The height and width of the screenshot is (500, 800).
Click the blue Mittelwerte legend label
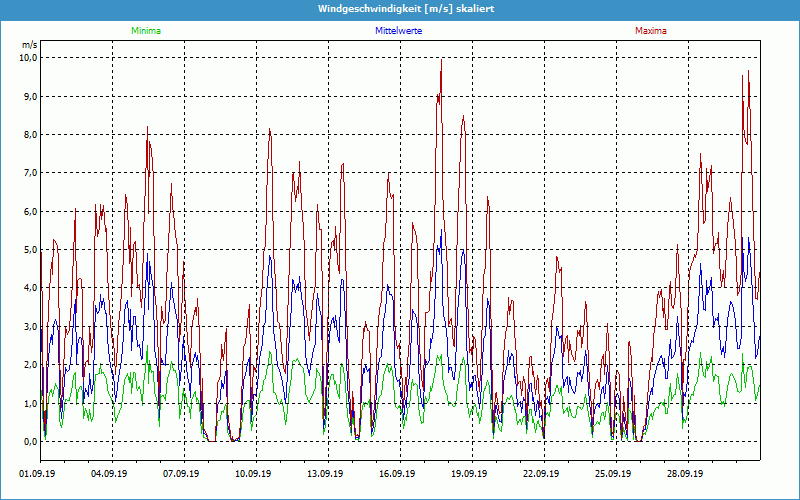398,31
